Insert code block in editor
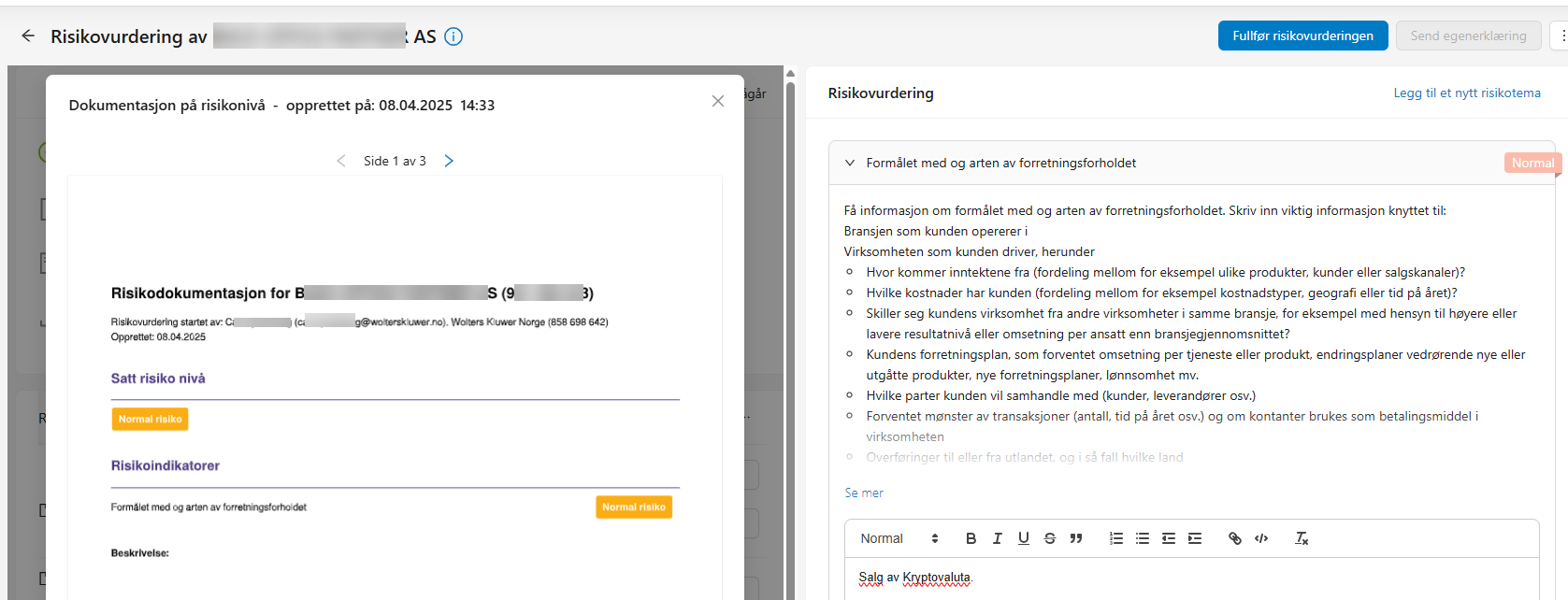 pos(1261,538)
